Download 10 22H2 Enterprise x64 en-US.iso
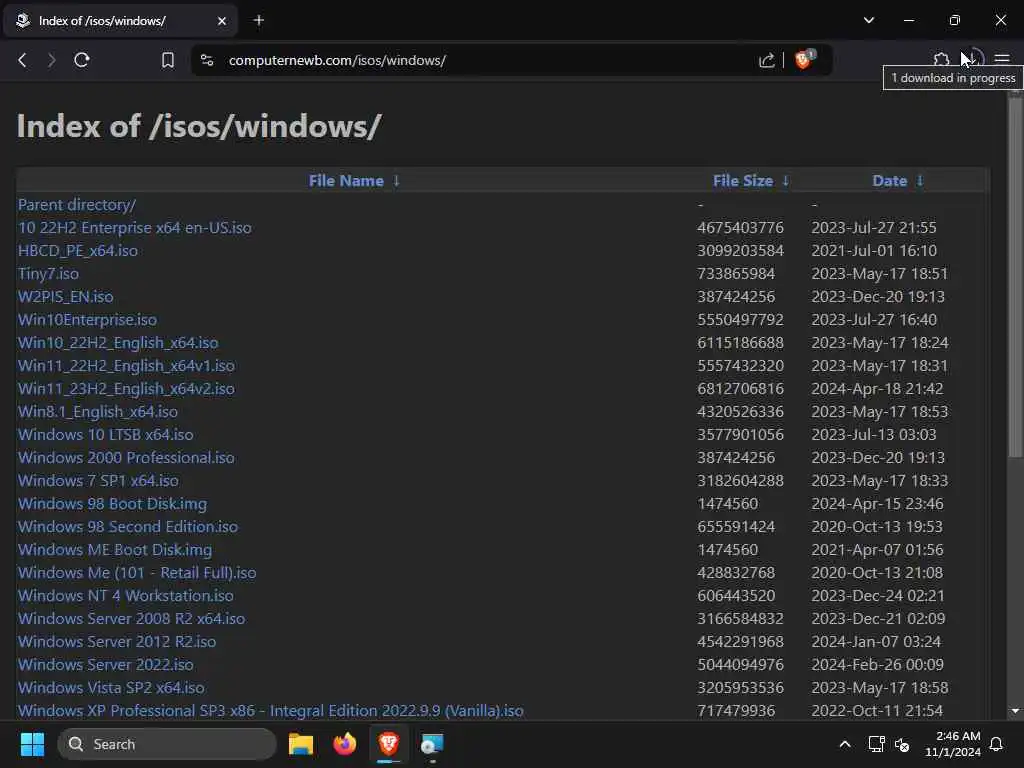1024x768 pixels. (x=135, y=228)
